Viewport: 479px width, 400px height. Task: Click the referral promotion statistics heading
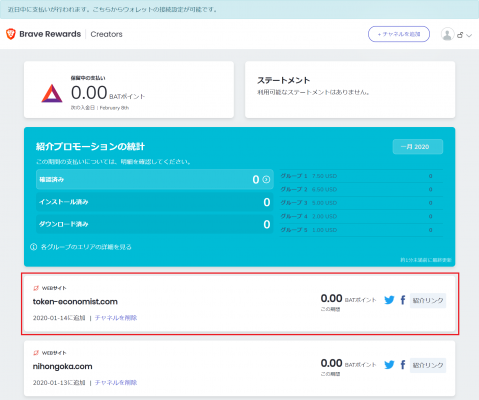click(x=90, y=147)
